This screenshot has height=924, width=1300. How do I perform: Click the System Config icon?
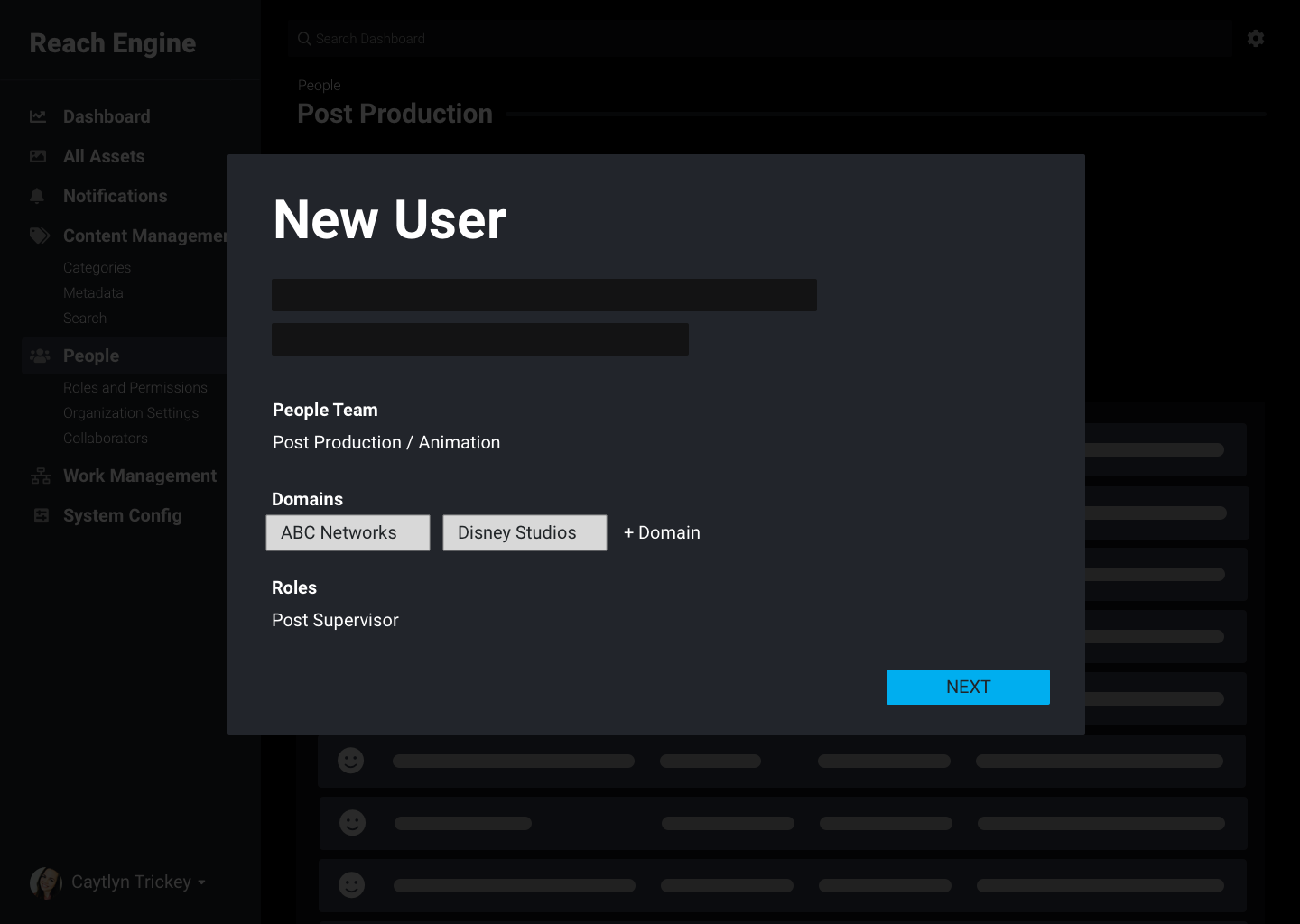[x=41, y=515]
